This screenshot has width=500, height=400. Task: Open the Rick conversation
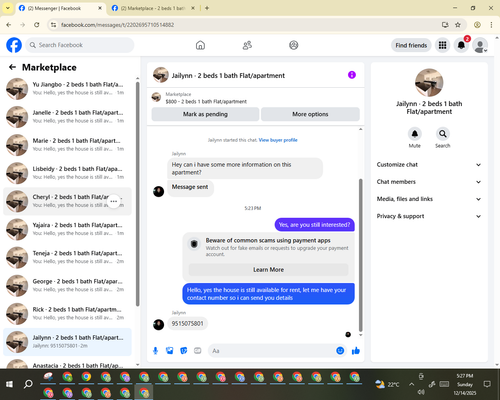click(68, 314)
